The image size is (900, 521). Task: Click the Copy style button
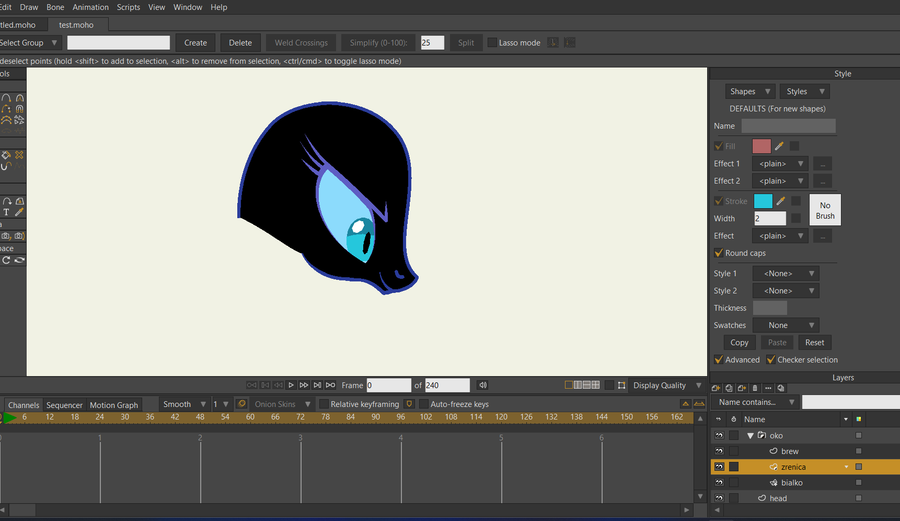tap(739, 343)
